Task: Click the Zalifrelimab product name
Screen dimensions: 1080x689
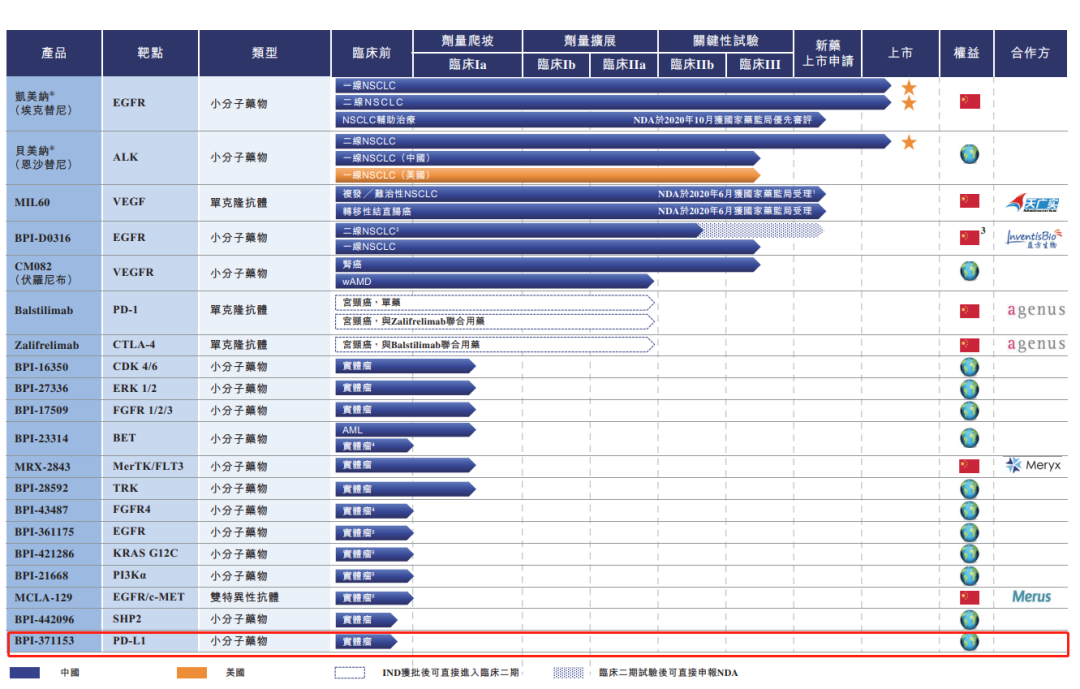Action: tap(46, 345)
